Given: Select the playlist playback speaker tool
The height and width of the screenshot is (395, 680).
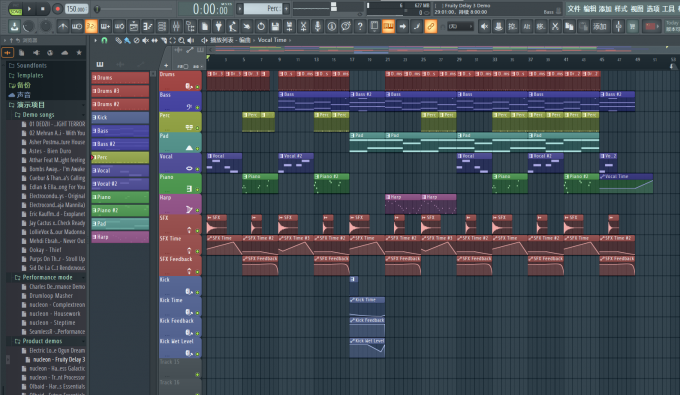Looking at the screenshot, I should click(x=190, y=40).
